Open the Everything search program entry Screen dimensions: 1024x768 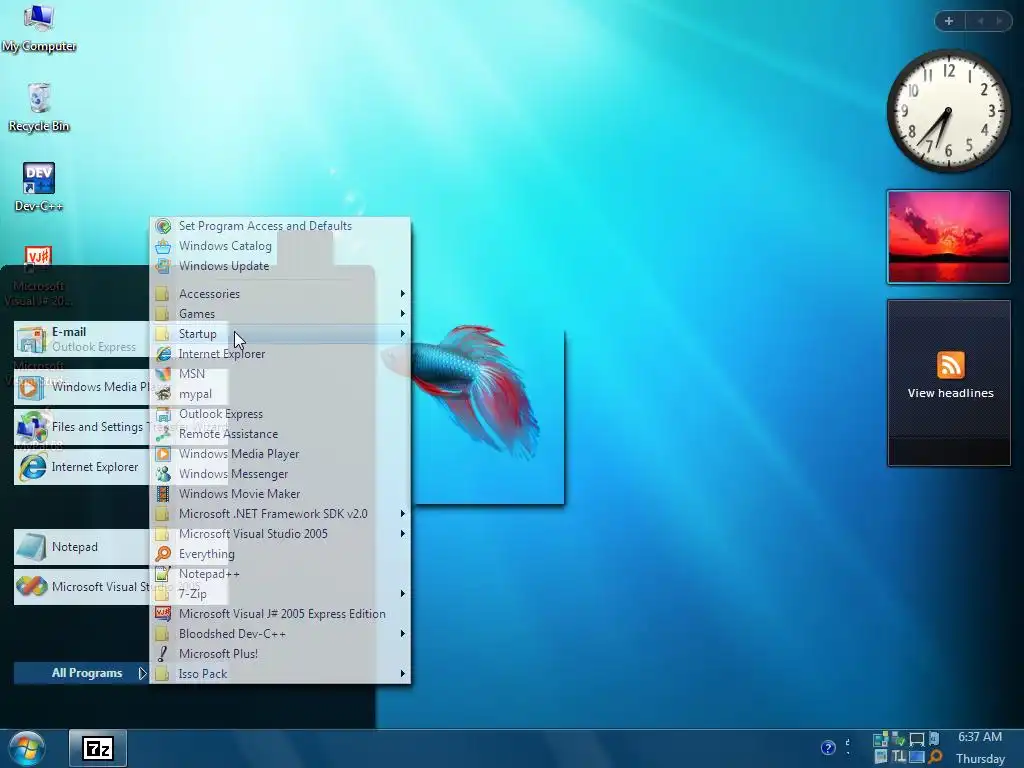[280, 554]
